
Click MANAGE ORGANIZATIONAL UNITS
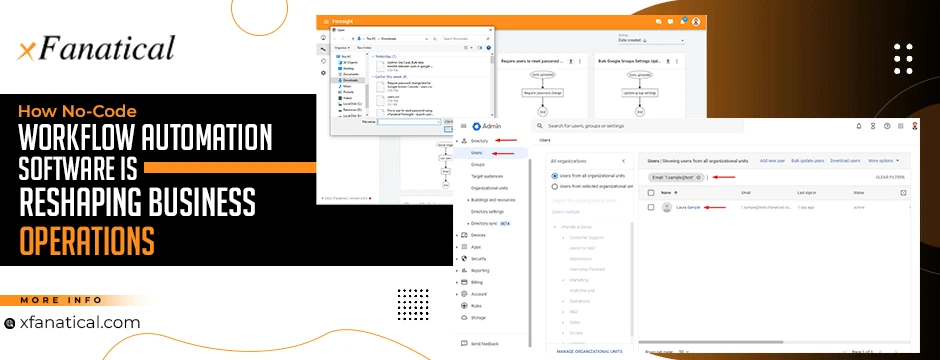click(589, 351)
